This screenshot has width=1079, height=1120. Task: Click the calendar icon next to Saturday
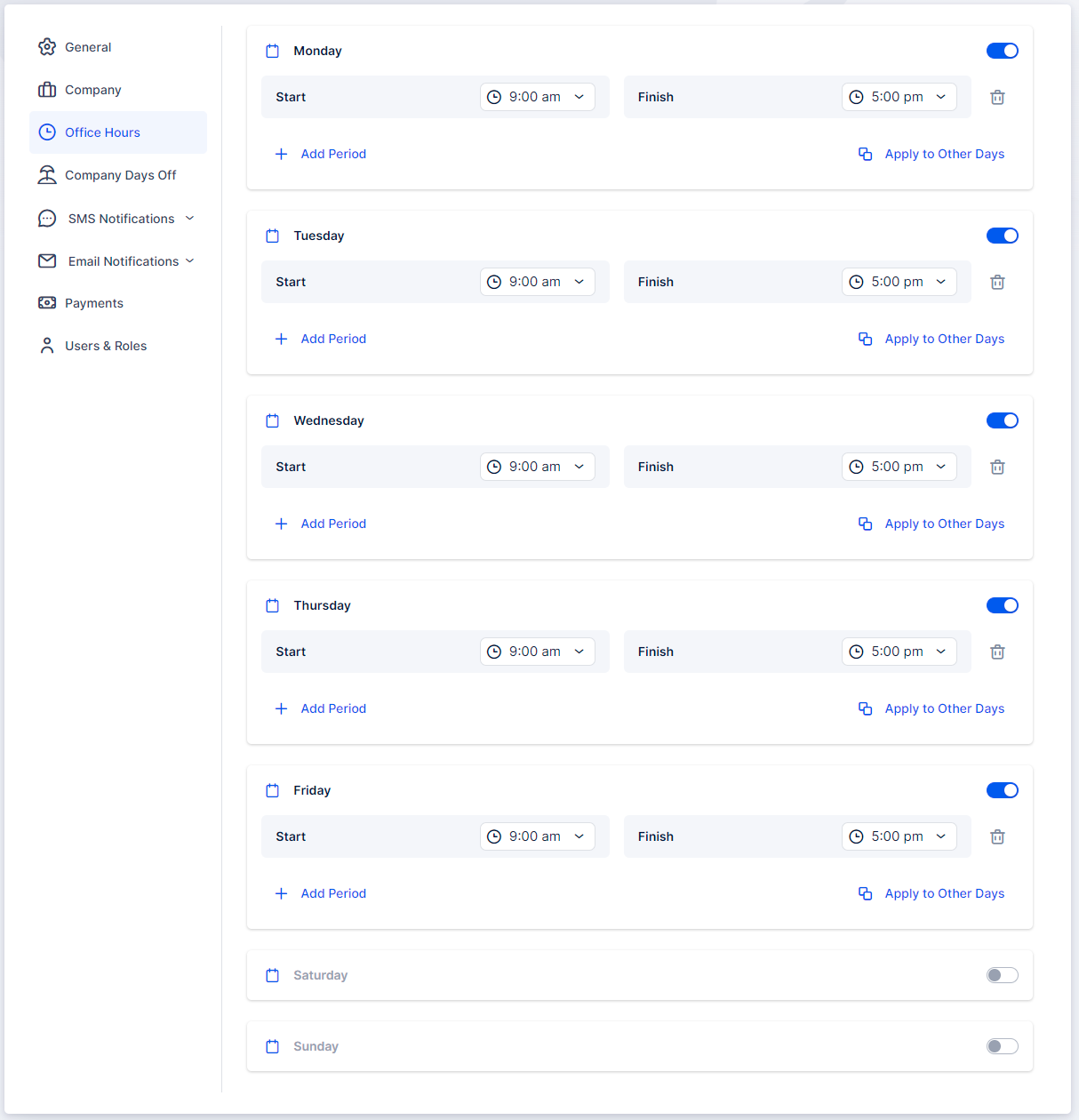[273, 975]
